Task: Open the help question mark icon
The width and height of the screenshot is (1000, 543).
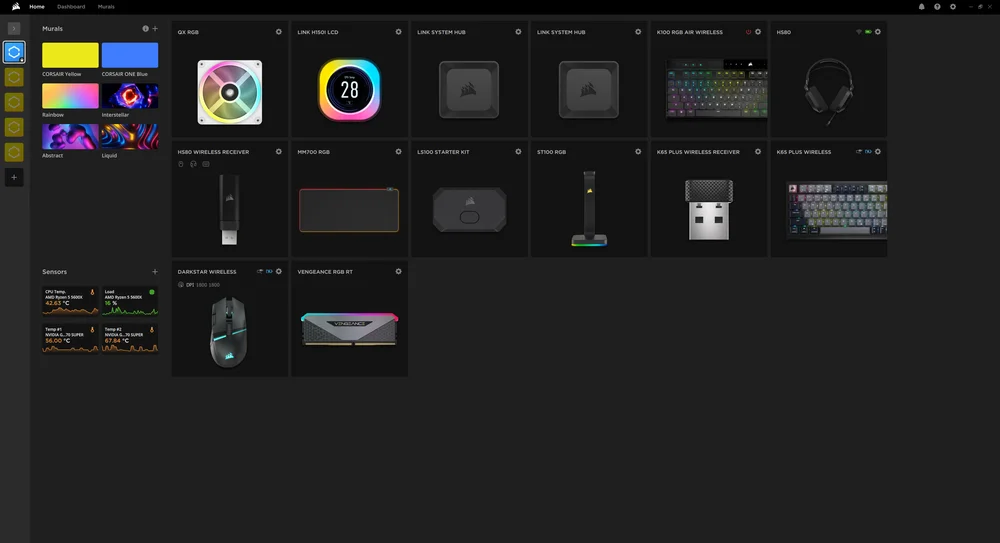Action: pyautogui.click(x=937, y=7)
